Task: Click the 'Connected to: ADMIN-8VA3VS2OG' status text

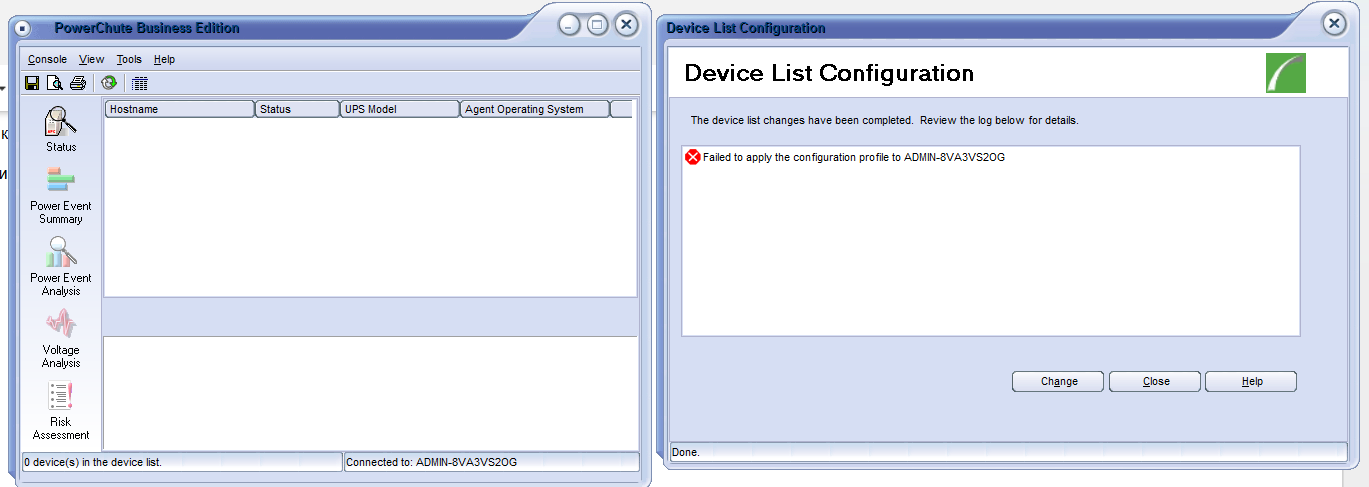Action: pos(432,462)
